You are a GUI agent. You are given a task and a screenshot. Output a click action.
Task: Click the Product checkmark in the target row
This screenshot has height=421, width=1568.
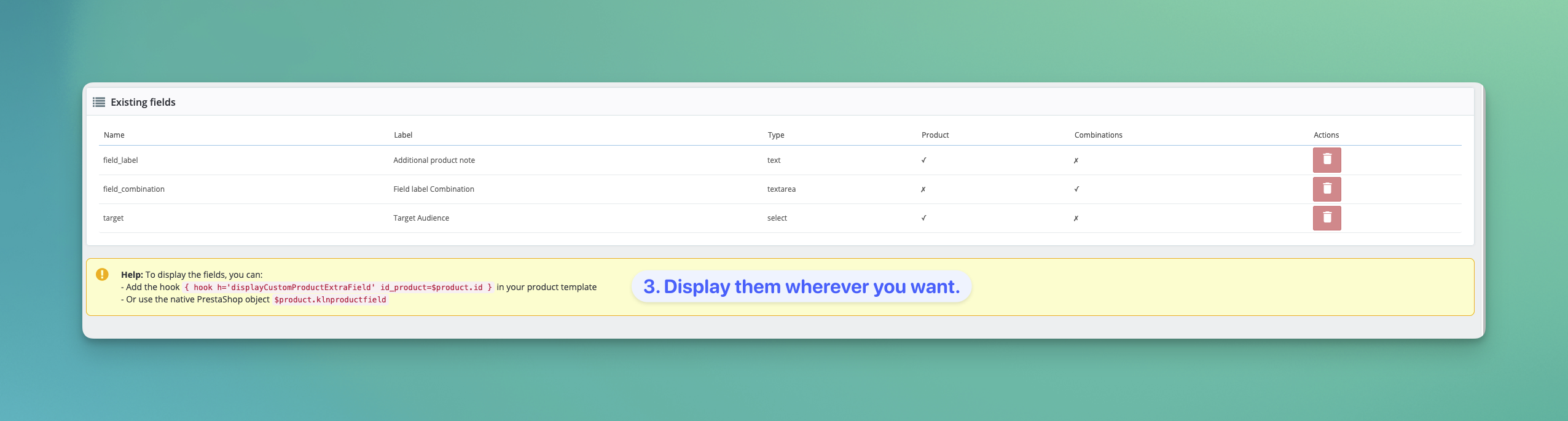point(923,218)
